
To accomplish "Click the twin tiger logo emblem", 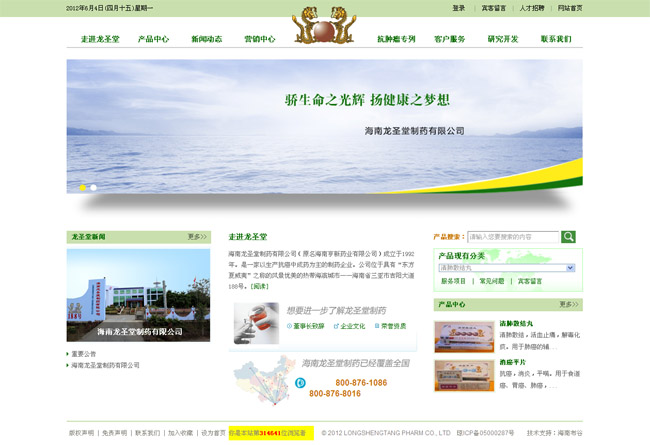I will [323, 27].
